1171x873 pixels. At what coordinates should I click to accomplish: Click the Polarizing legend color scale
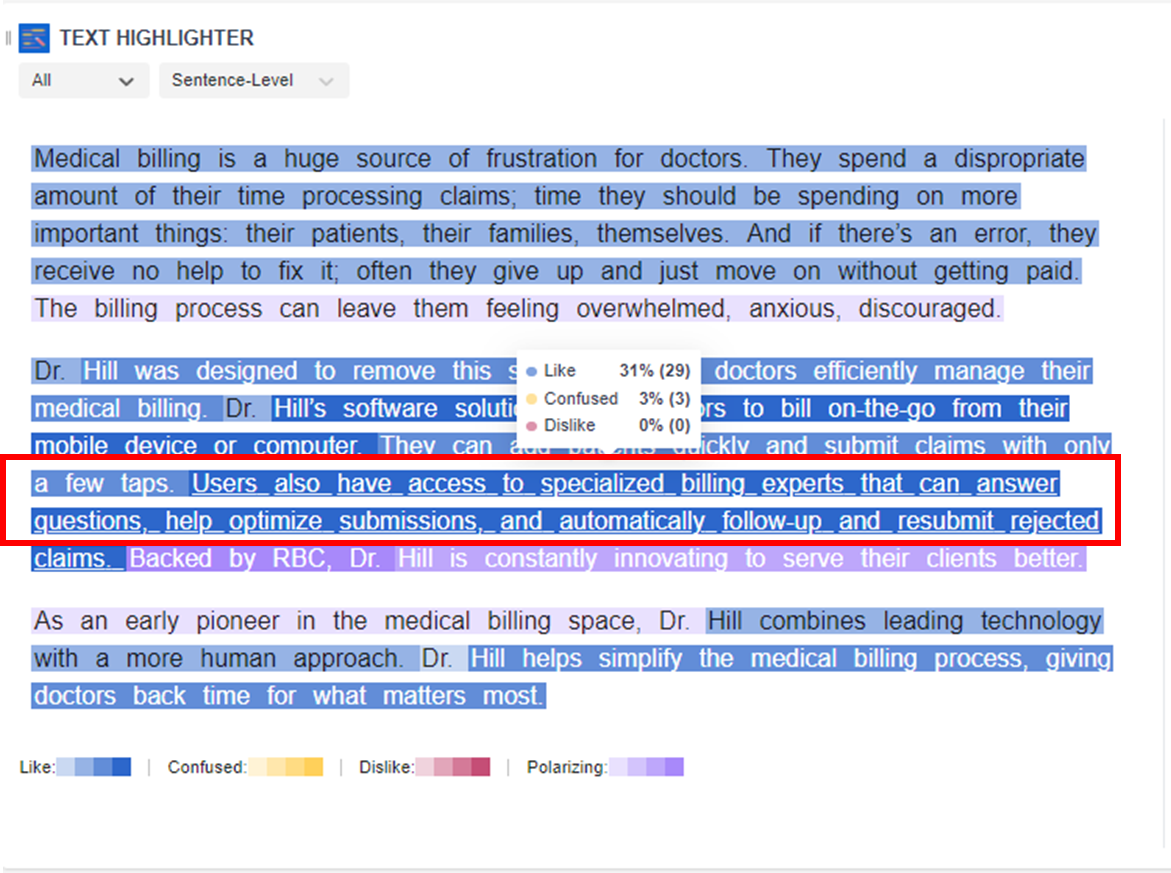coord(646,767)
